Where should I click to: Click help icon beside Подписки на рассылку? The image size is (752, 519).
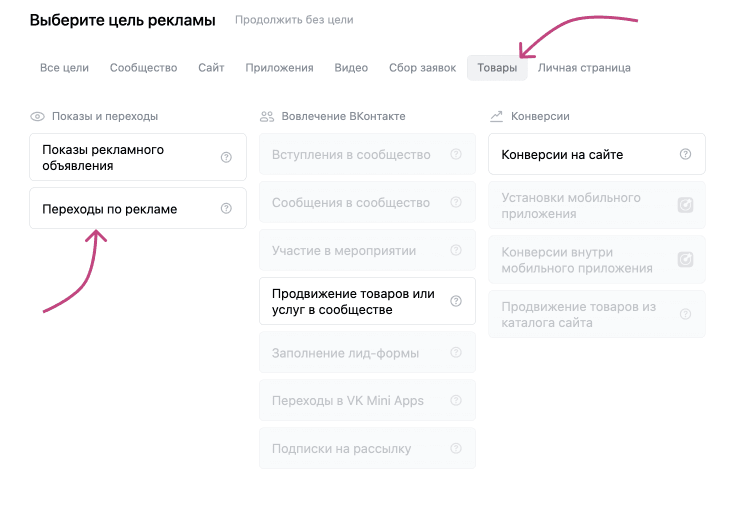click(456, 449)
